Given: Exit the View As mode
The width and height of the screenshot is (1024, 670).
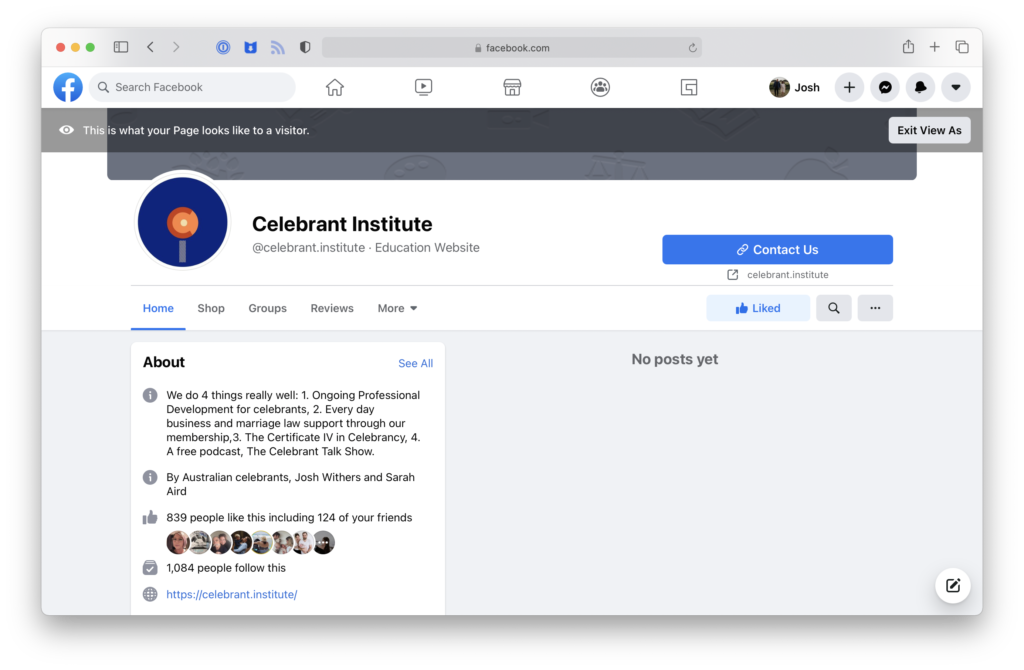Looking at the screenshot, I should (929, 130).
